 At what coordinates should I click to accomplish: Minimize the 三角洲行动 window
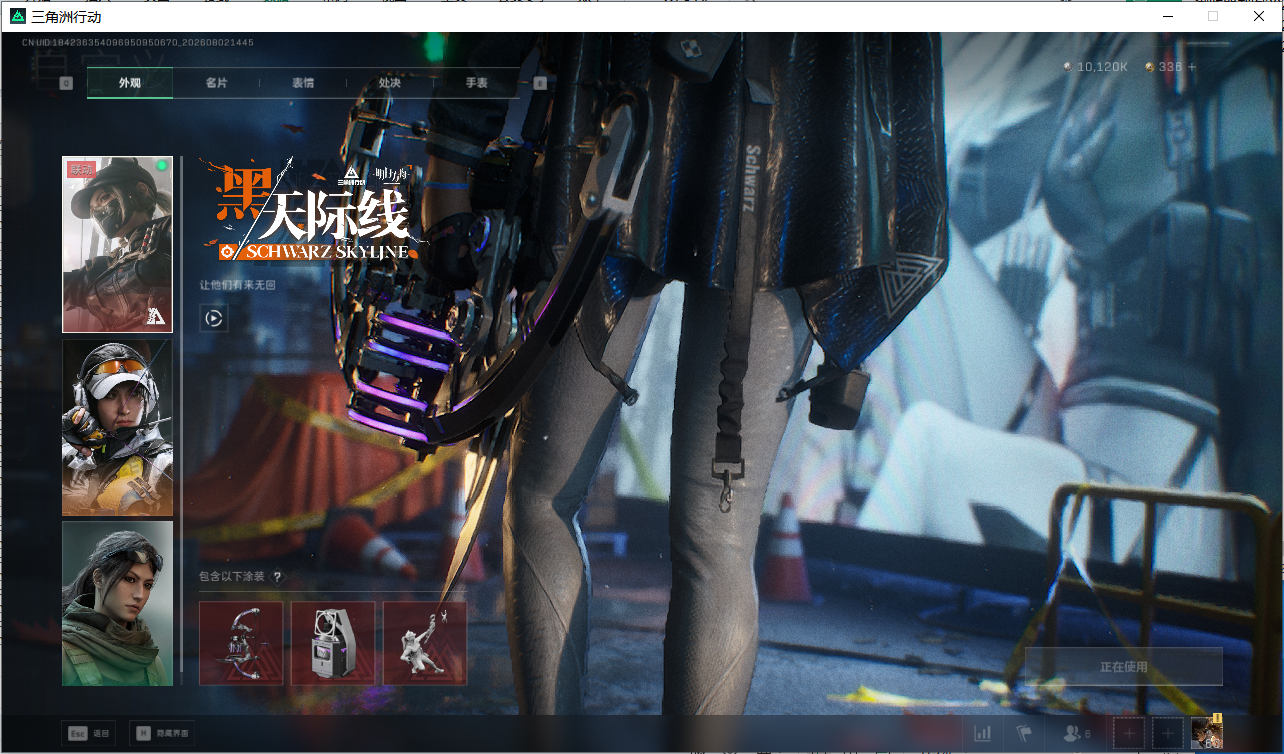pos(1167,16)
